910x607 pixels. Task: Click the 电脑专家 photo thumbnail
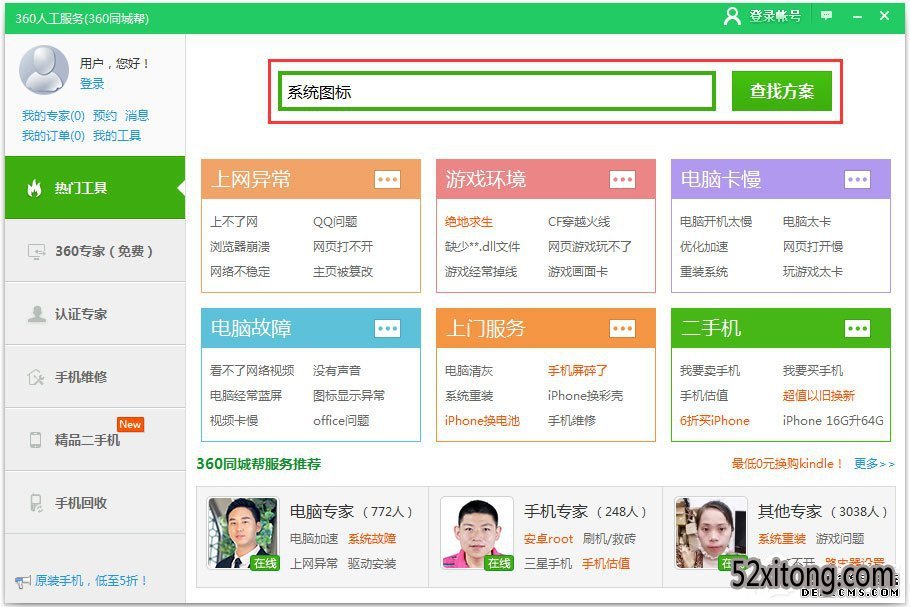click(243, 533)
